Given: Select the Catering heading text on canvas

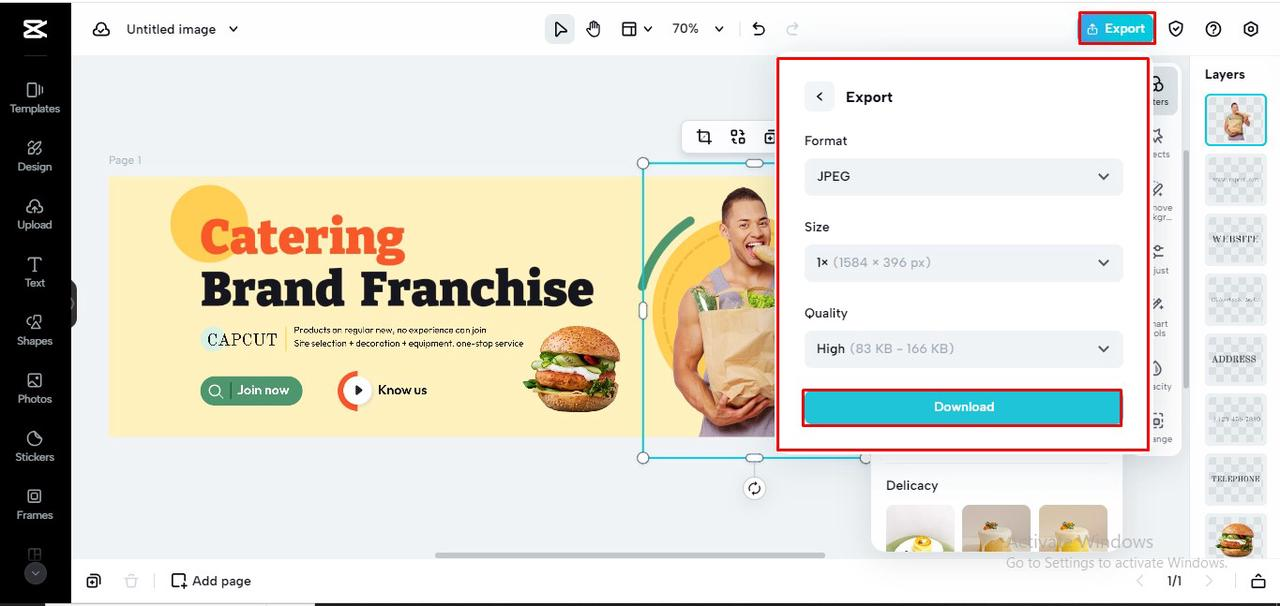Looking at the screenshot, I should [x=302, y=238].
